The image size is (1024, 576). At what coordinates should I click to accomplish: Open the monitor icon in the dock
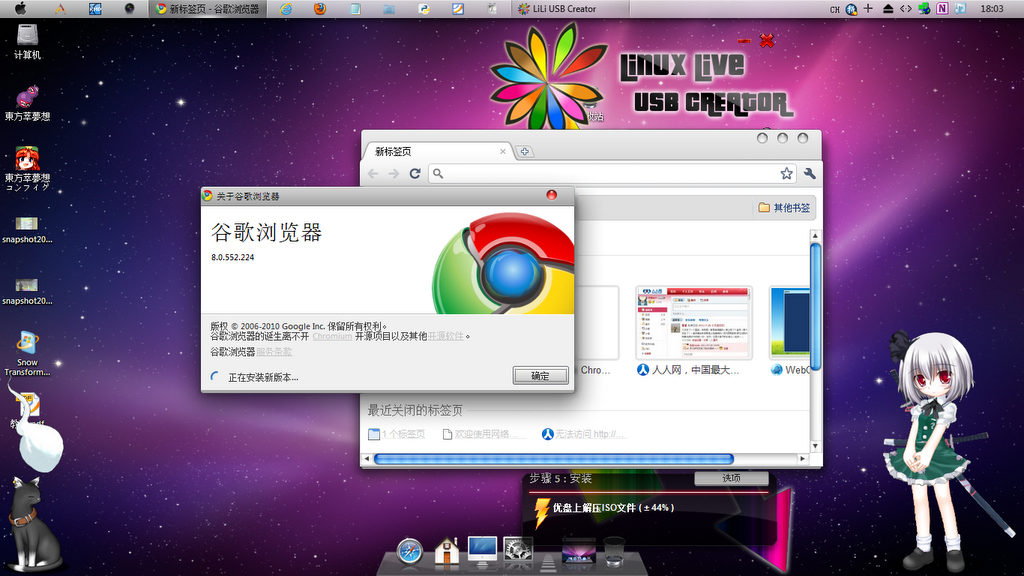[x=482, y=550]
